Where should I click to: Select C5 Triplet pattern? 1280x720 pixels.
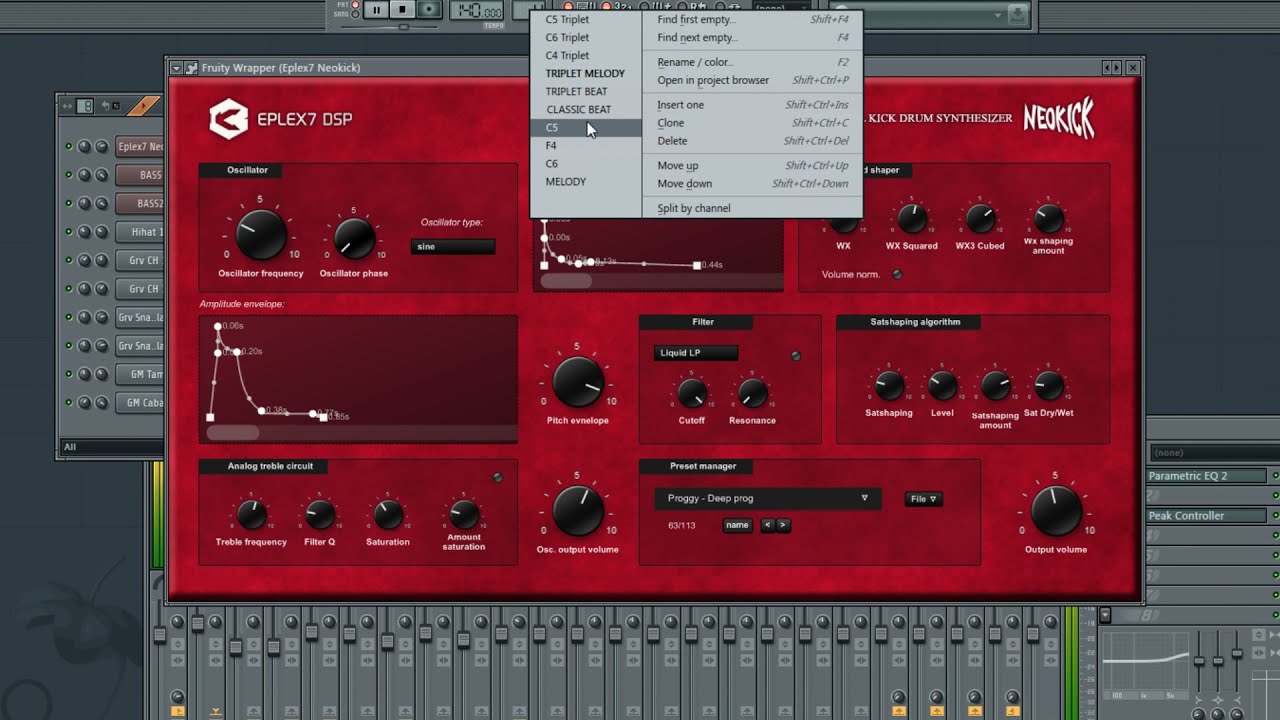coord(585,19)
